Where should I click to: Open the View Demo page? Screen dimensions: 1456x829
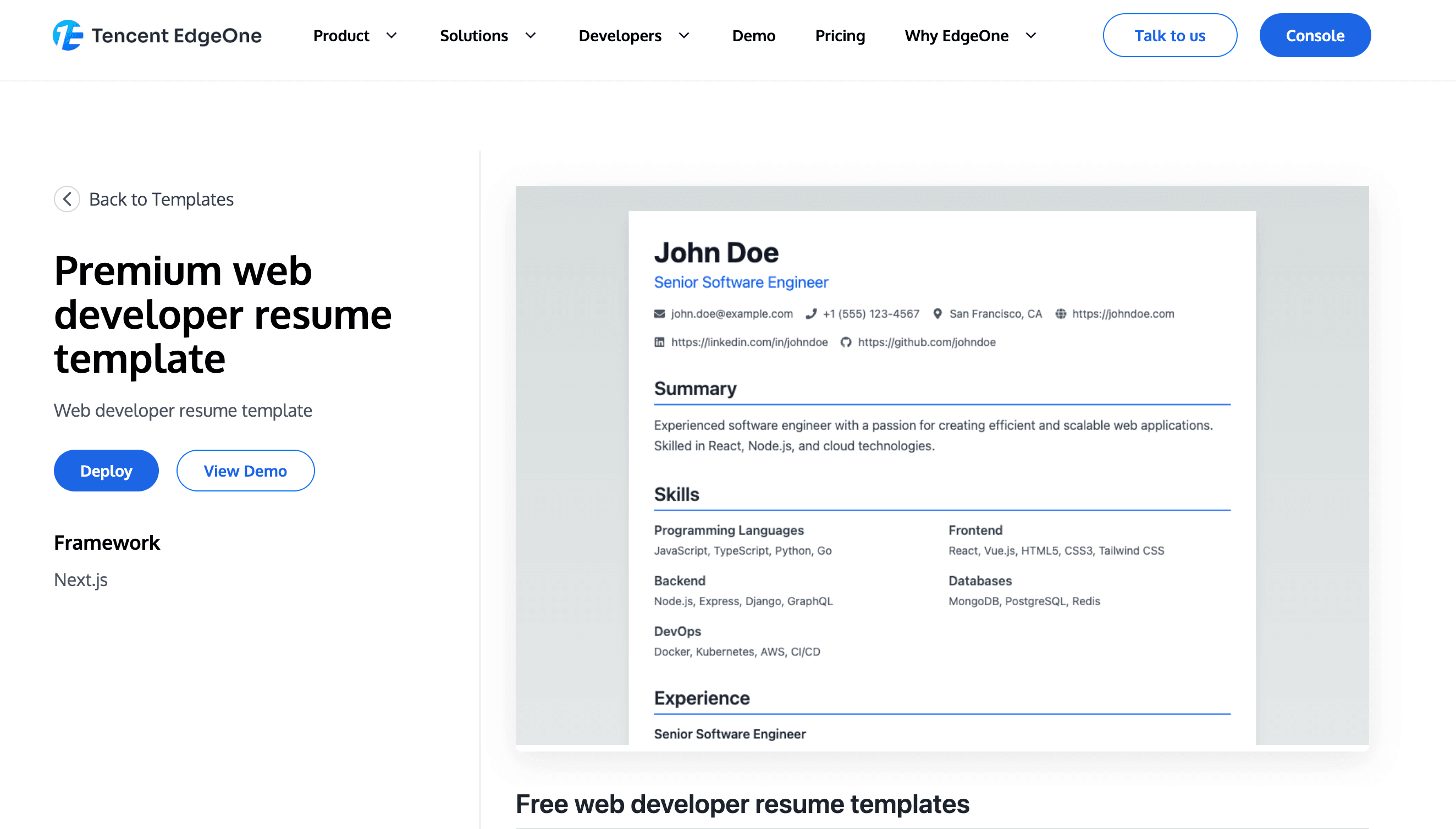click(x=245, y=471)
